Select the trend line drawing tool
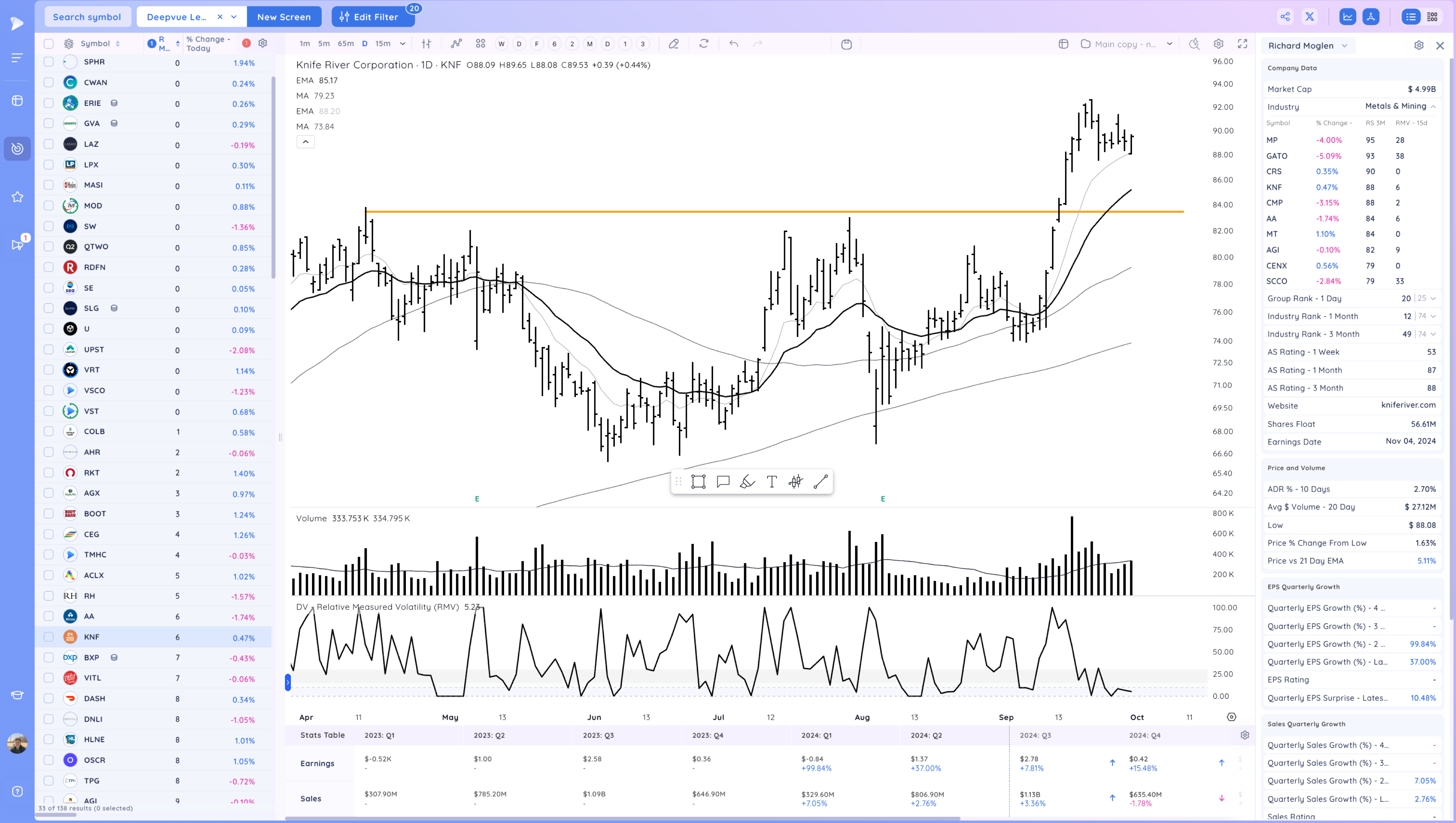1456x823 pixels. 820,482
